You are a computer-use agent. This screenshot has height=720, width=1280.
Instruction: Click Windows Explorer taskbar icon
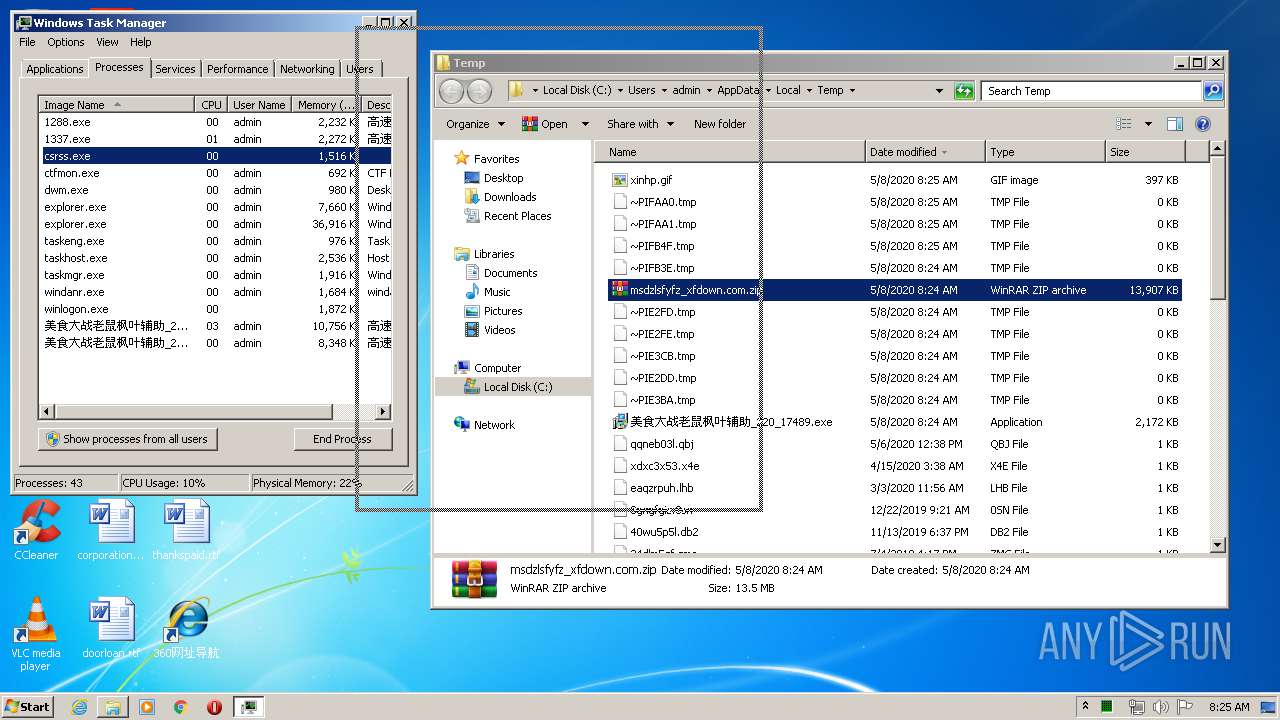[x=113, y=707]
